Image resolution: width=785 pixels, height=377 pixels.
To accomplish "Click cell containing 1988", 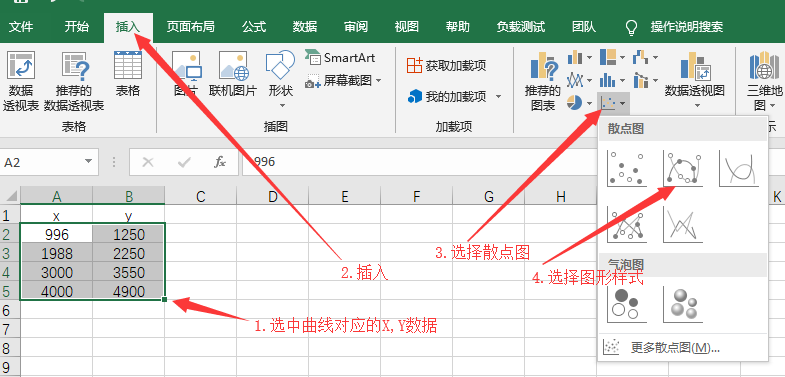I will click(57, 253).
